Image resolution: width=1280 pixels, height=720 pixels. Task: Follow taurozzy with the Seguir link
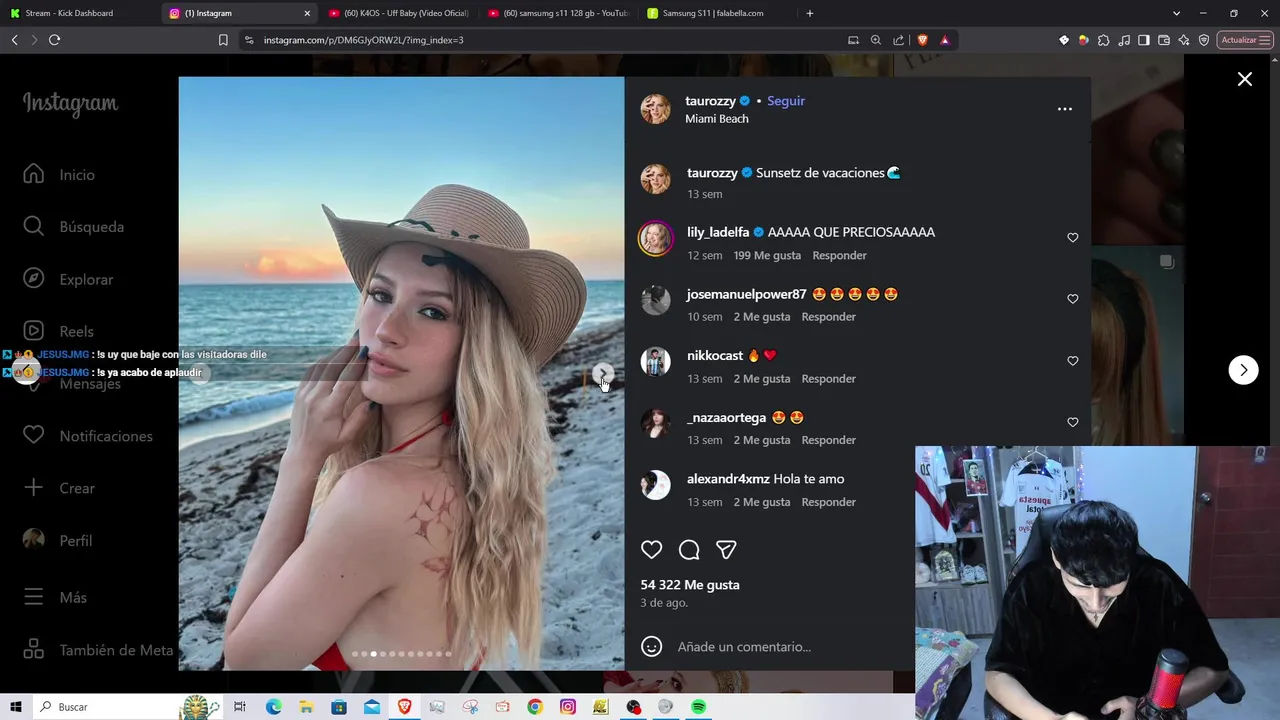click(x=786, y=101)
